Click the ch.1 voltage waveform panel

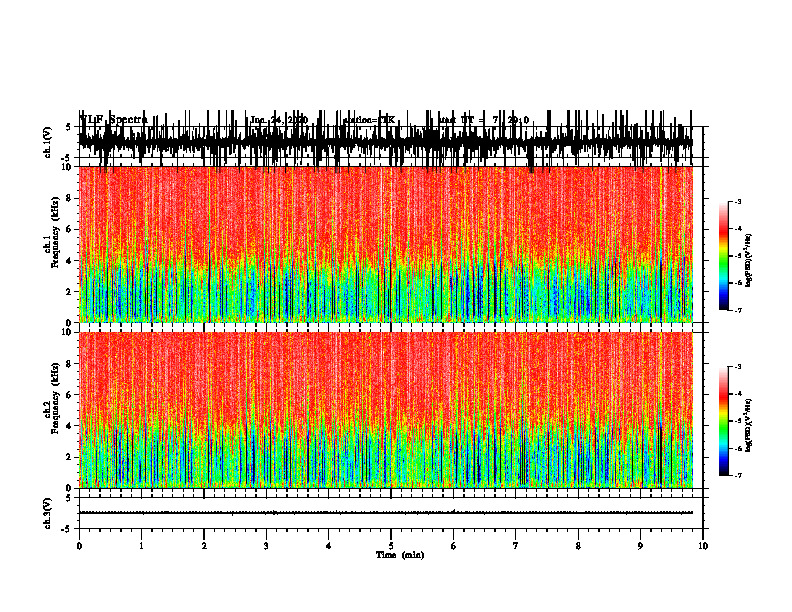(x=390, y=142)
